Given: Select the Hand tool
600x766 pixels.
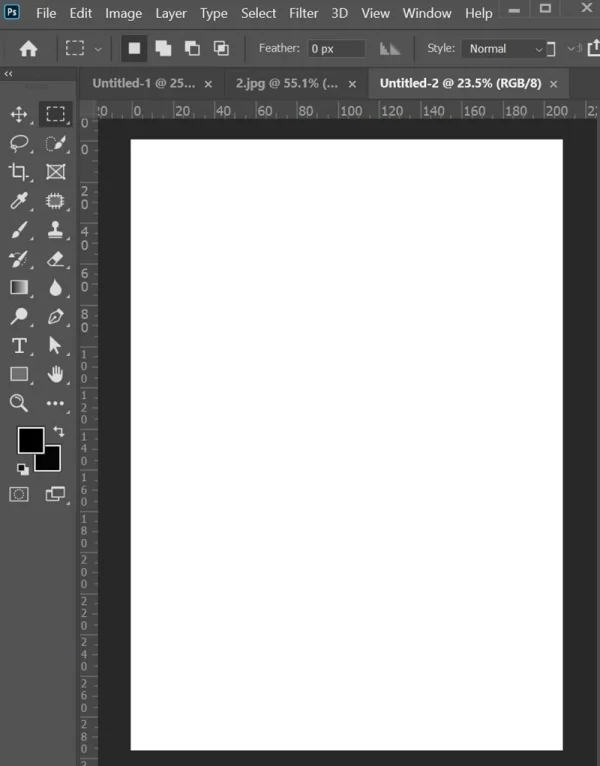Looking at the screenshot, I should tap(55, 374).
